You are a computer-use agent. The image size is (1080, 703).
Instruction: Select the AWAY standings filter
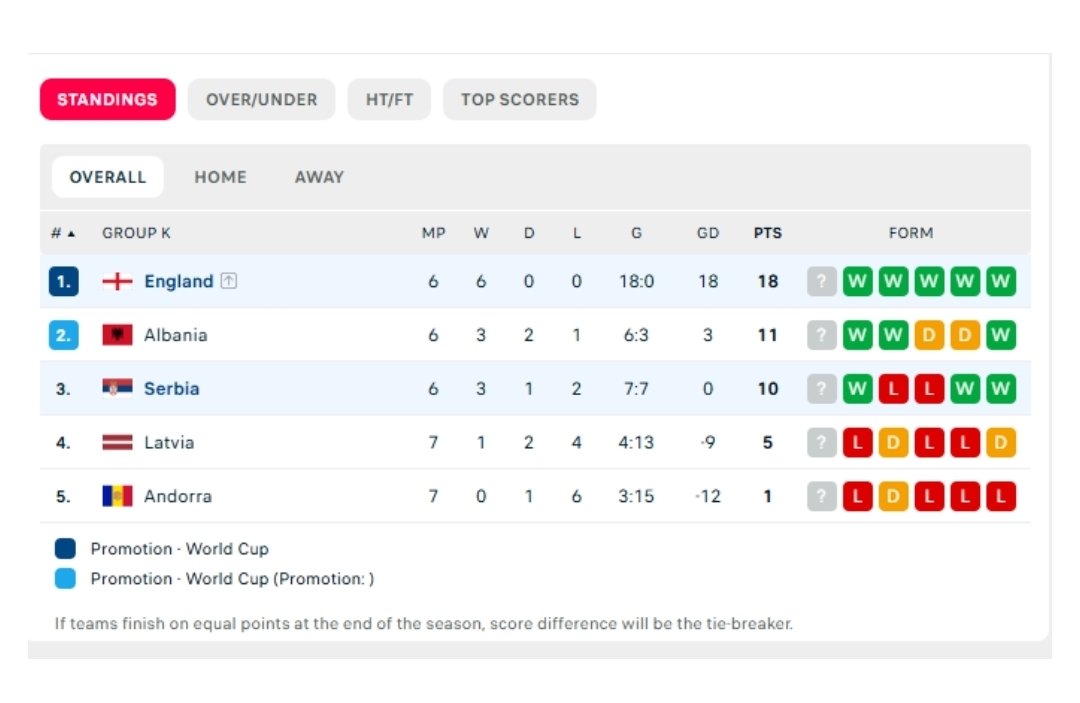point(319,177)
